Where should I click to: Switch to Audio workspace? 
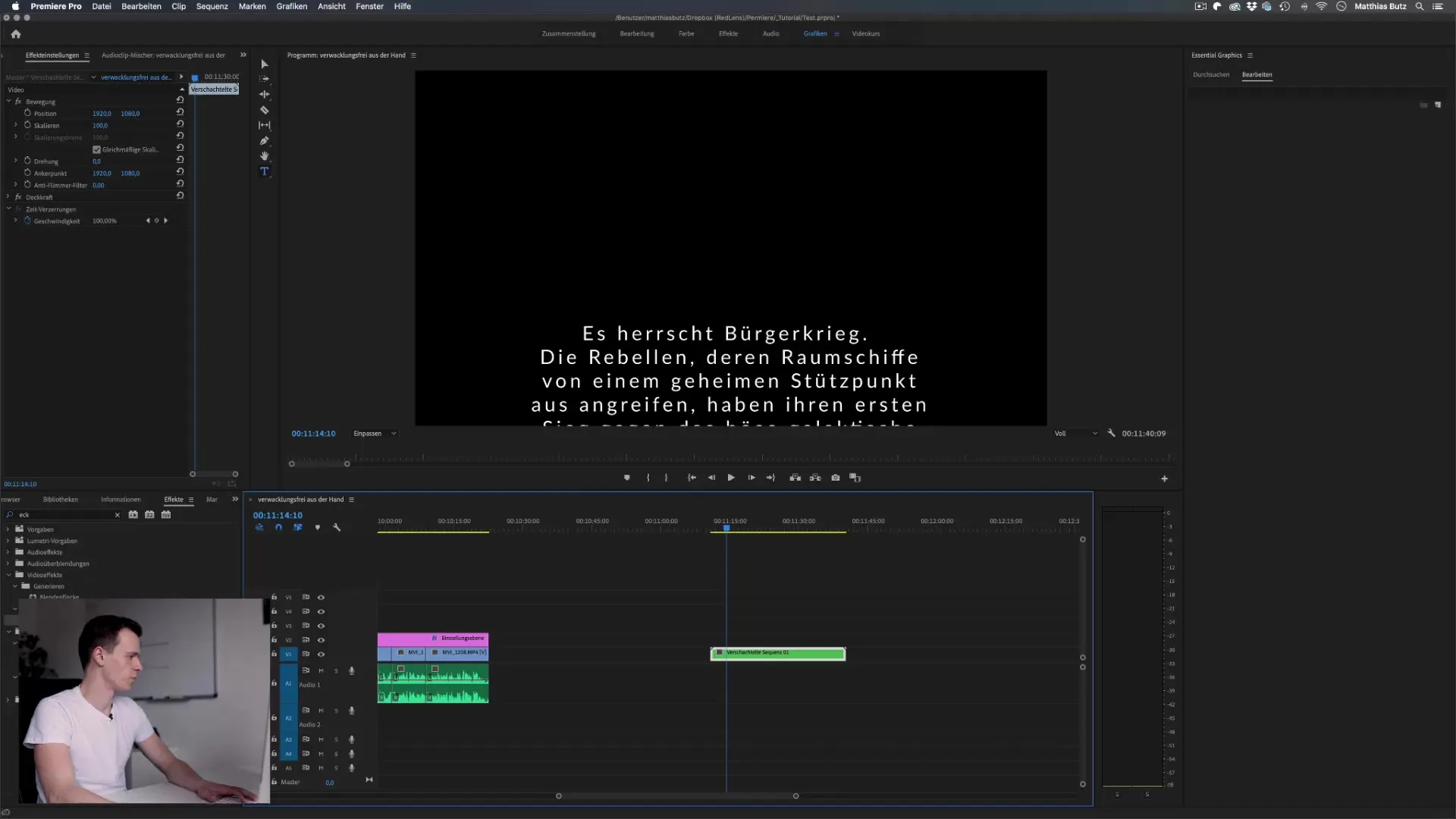pyautogui.click(x=770, y=34)
